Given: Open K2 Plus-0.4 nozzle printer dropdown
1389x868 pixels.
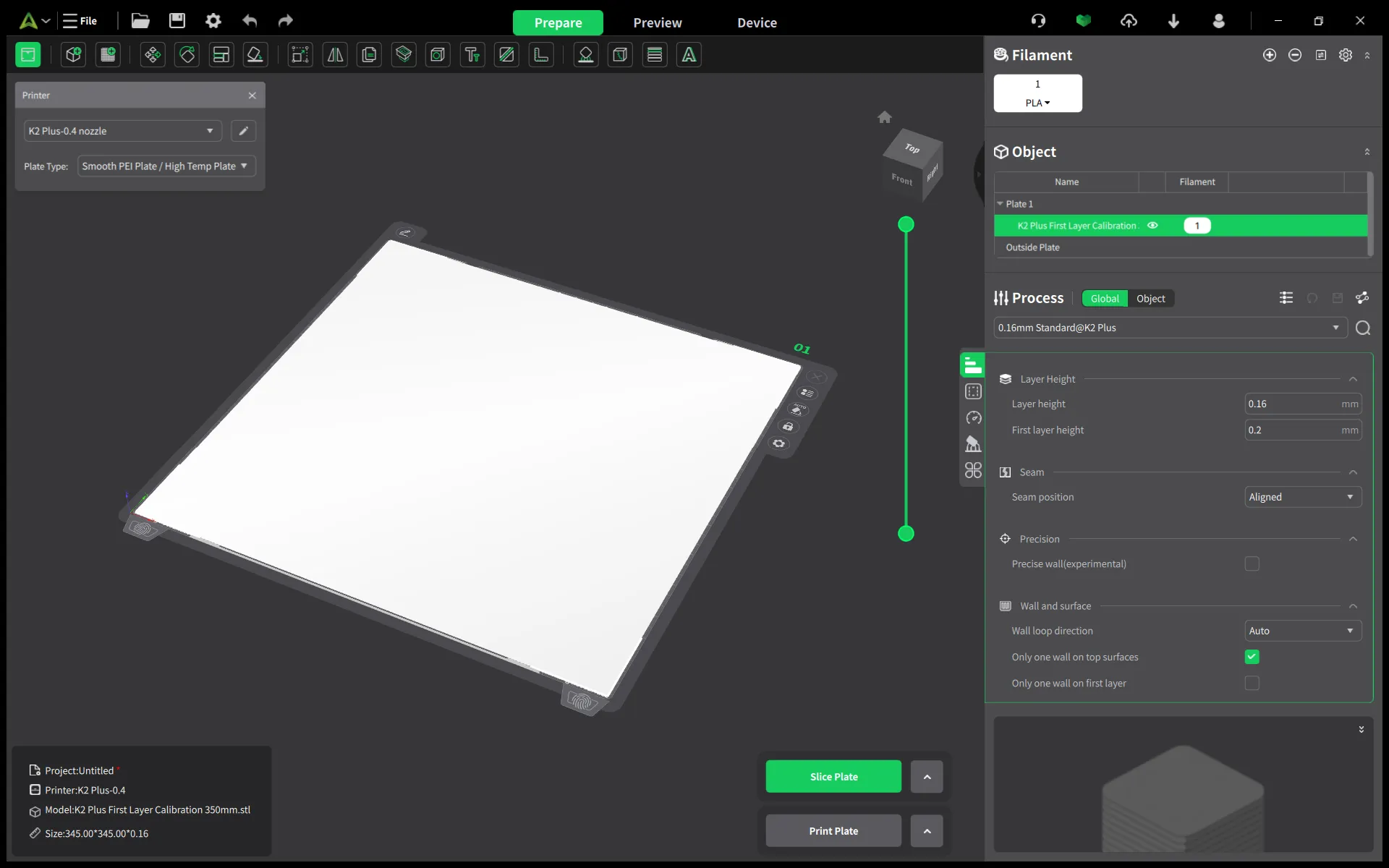Looking at the screenshot, I should point(122,131).
